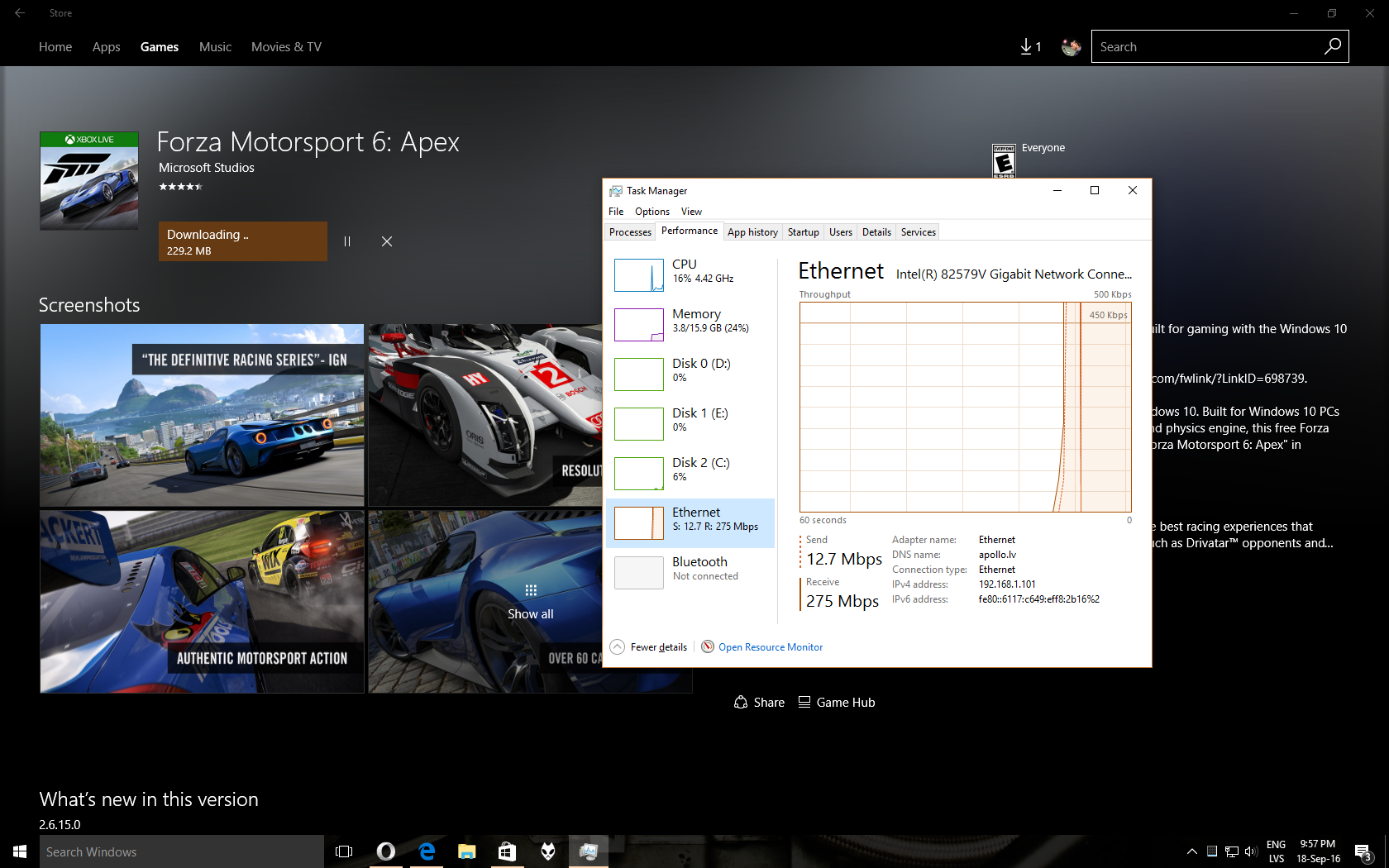Open the Users tab in Task Manager
This screenshot has height=868, width=1389.
[x=841, y=232]
